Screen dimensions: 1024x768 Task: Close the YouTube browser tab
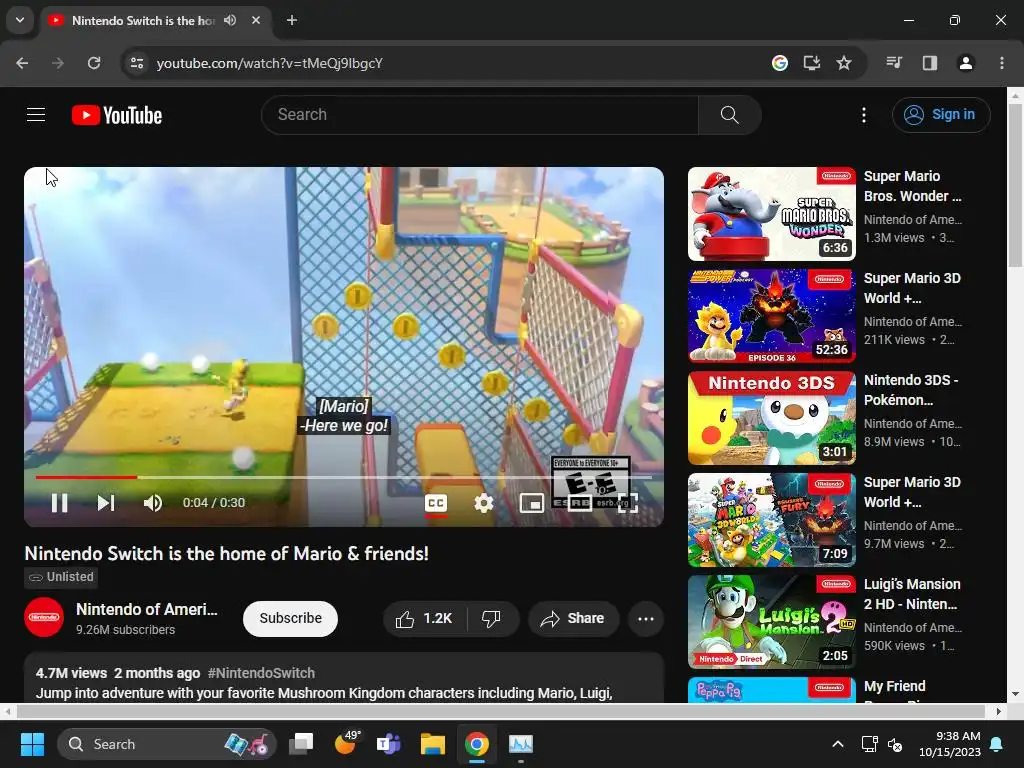tap(256, 20)
